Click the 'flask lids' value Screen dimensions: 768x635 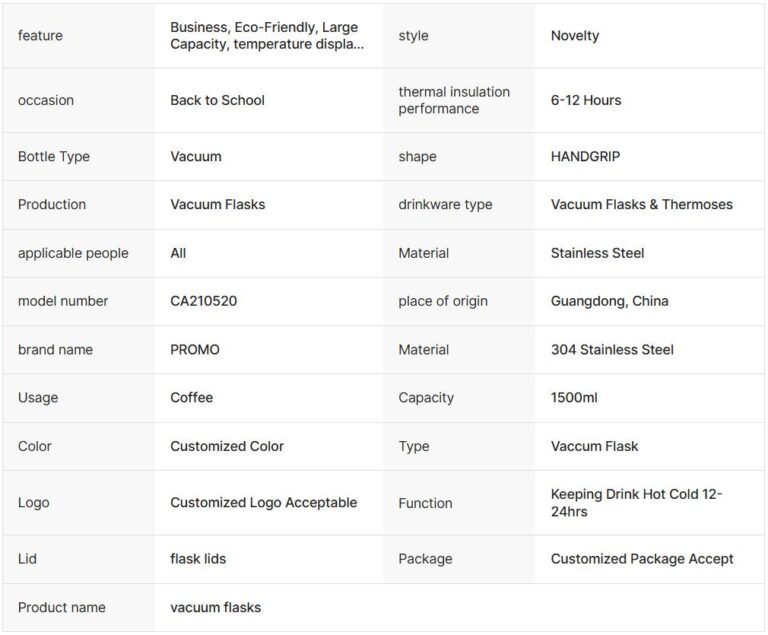pos(198,559)
